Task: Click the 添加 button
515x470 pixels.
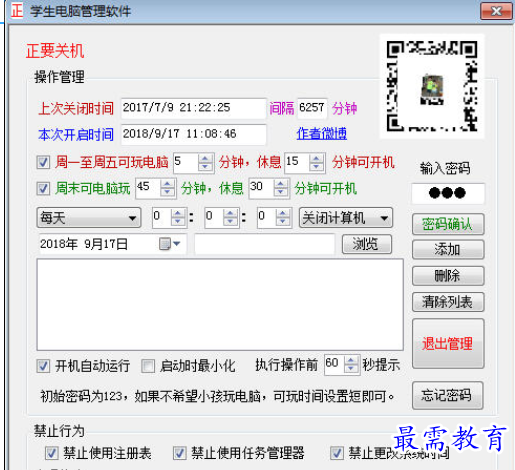Action: point(448,250)
